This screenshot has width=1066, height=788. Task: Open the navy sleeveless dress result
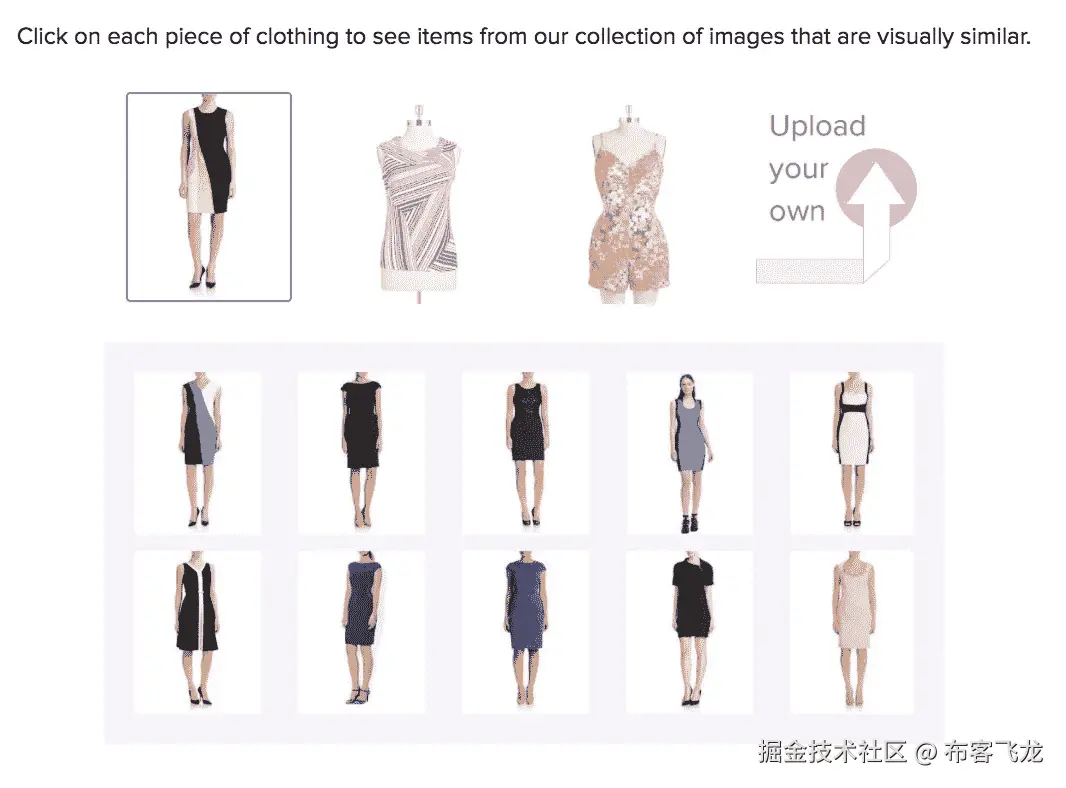(361, 632)
